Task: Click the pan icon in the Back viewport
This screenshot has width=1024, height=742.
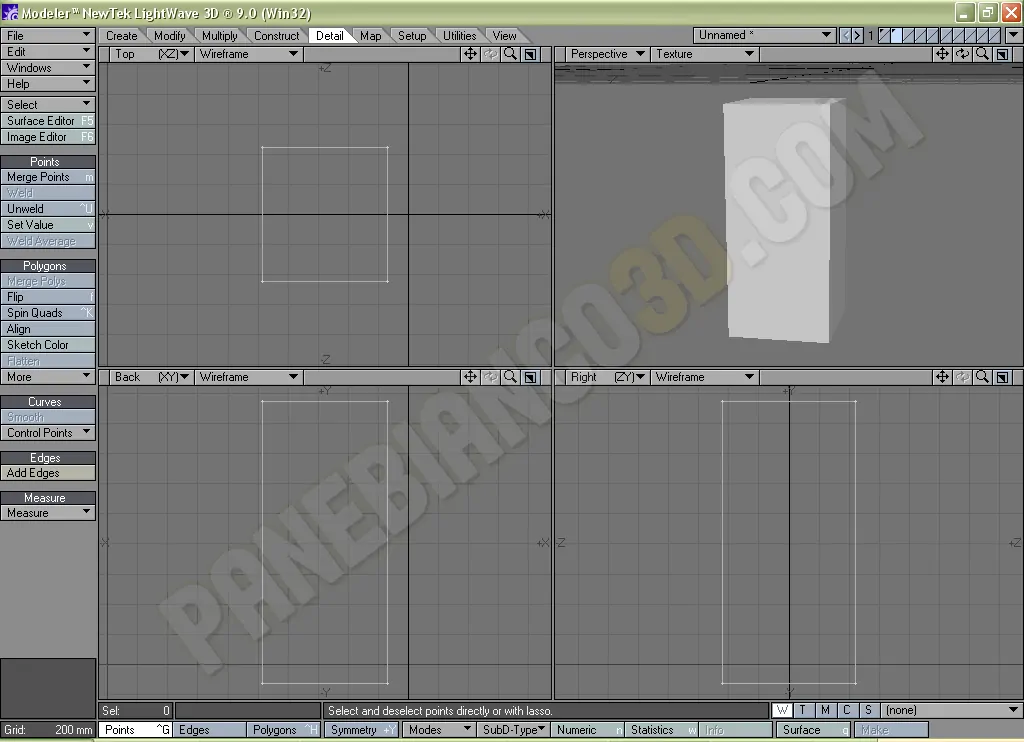Action: (x=470, y=377)
